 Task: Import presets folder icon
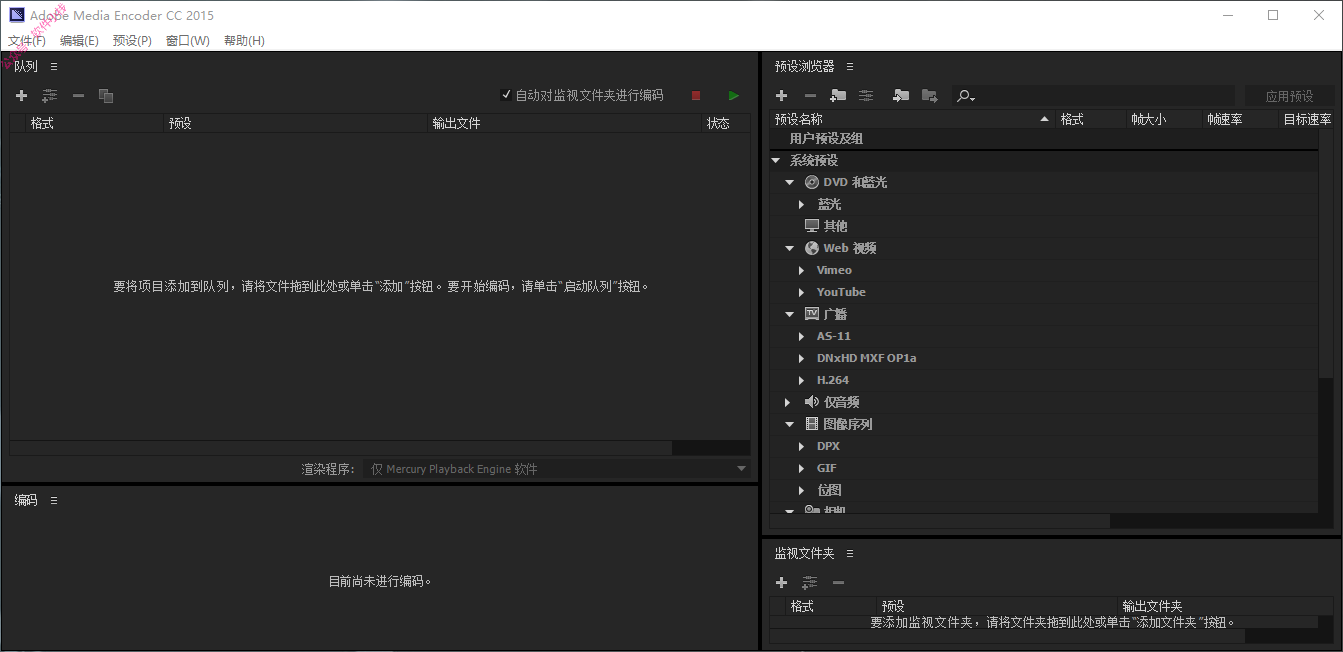(901, 96)
